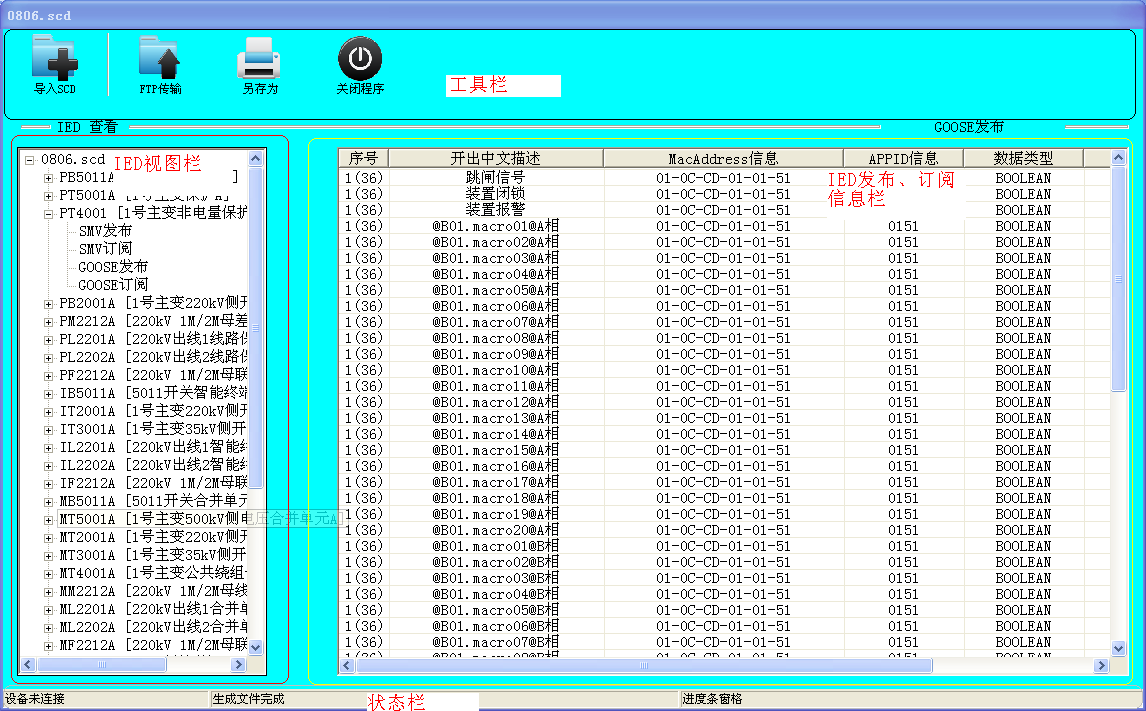Viewport: 1146px width, 711px height.
Task: Select the MF2212A tree item
Action: (153, 645)
